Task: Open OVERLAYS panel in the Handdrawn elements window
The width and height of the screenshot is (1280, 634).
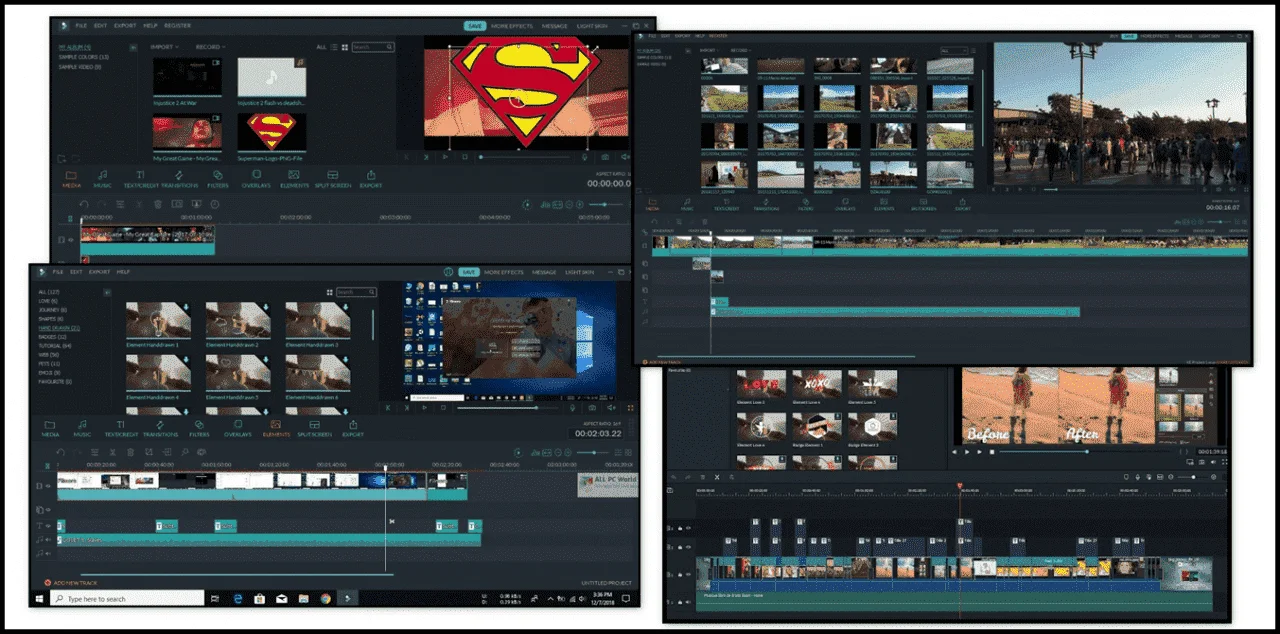Action: point(238,429)
